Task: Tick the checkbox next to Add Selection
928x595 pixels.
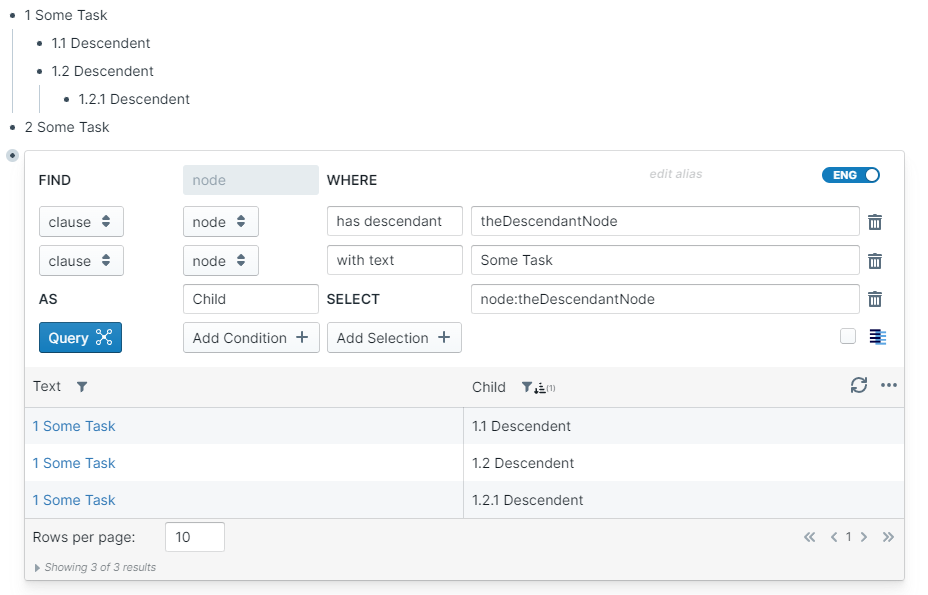Action: pyautogui.click(x=848, y=337)
